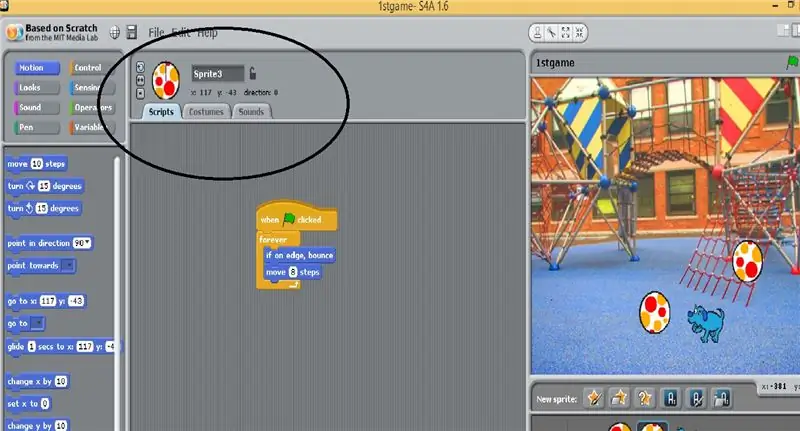800x431 pixels.
Task: Click the 'x: 117' sprite position readout
Action: coord(201,92)
